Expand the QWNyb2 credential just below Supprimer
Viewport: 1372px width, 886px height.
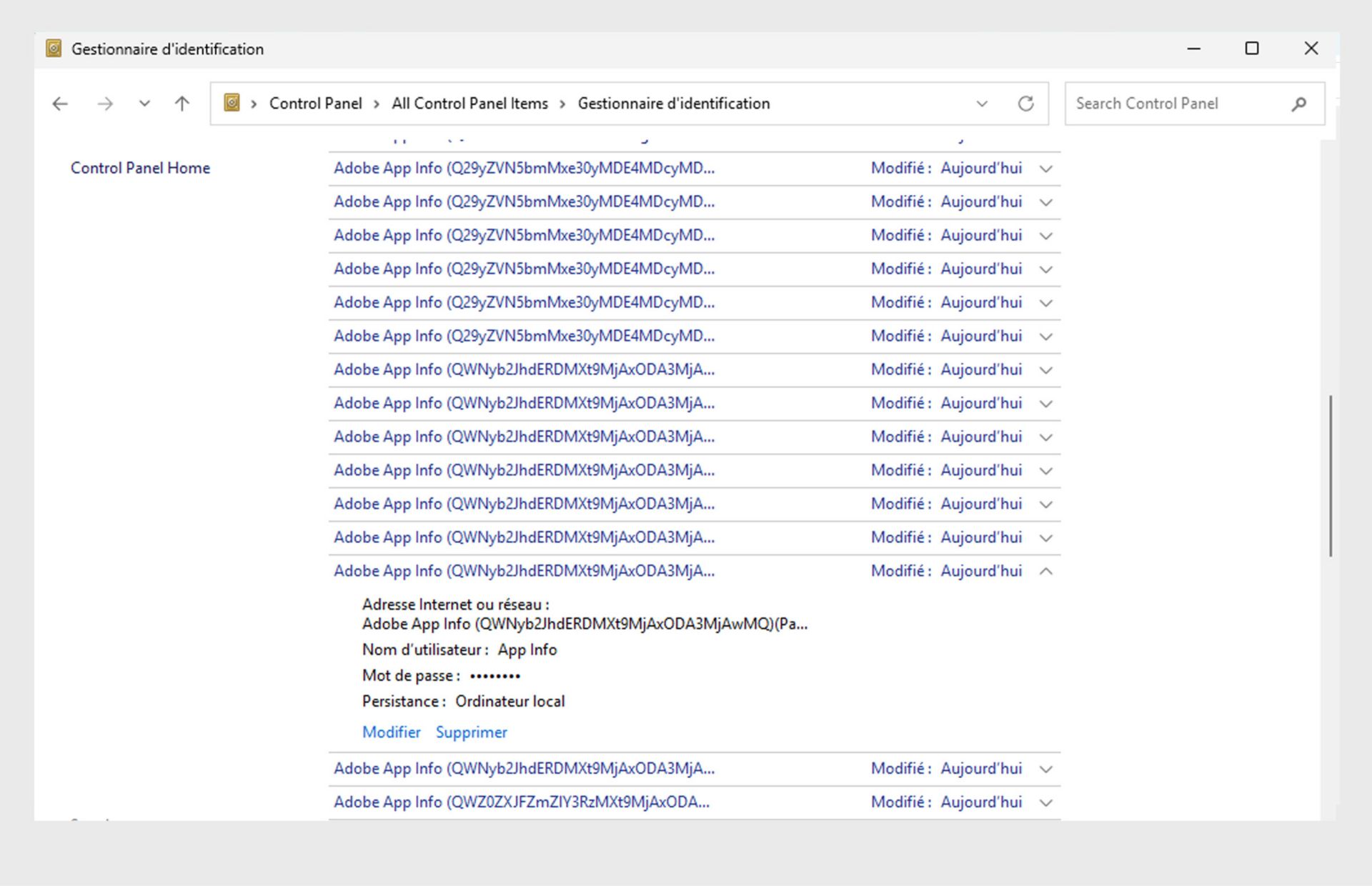pyautogui.click(x=1045, y=769)
